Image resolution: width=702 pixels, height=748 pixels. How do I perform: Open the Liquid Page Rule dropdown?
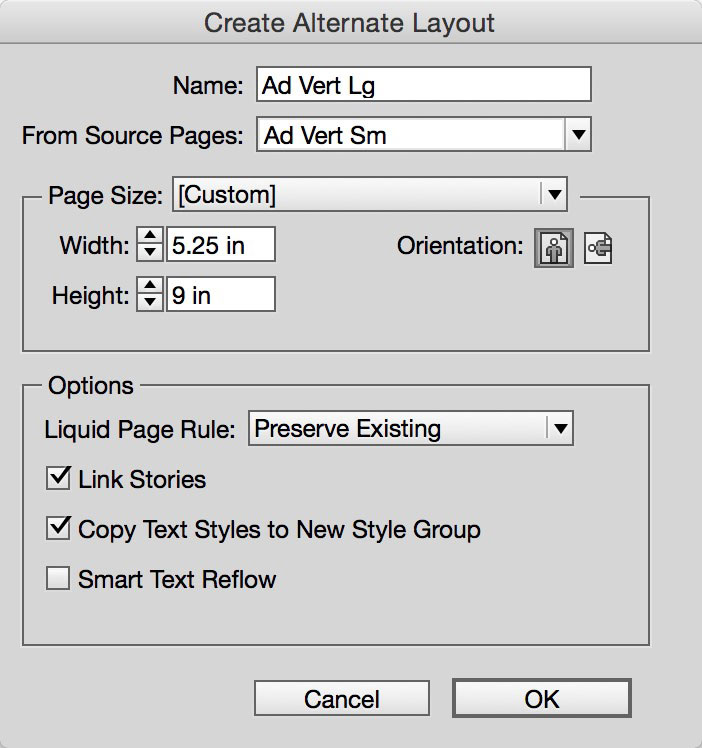click(560, 429)
